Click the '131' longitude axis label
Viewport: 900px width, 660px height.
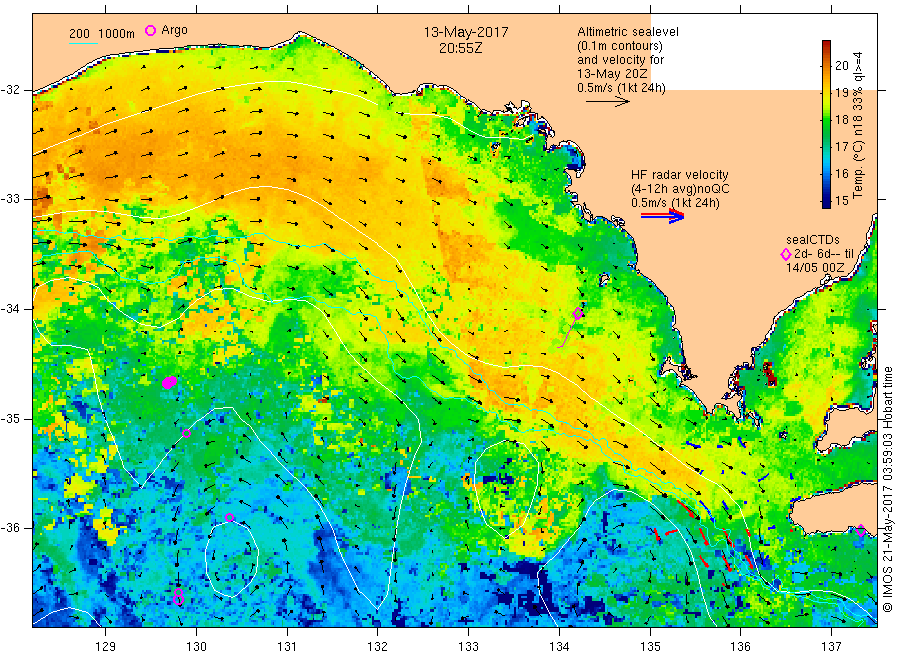(287, 647)
